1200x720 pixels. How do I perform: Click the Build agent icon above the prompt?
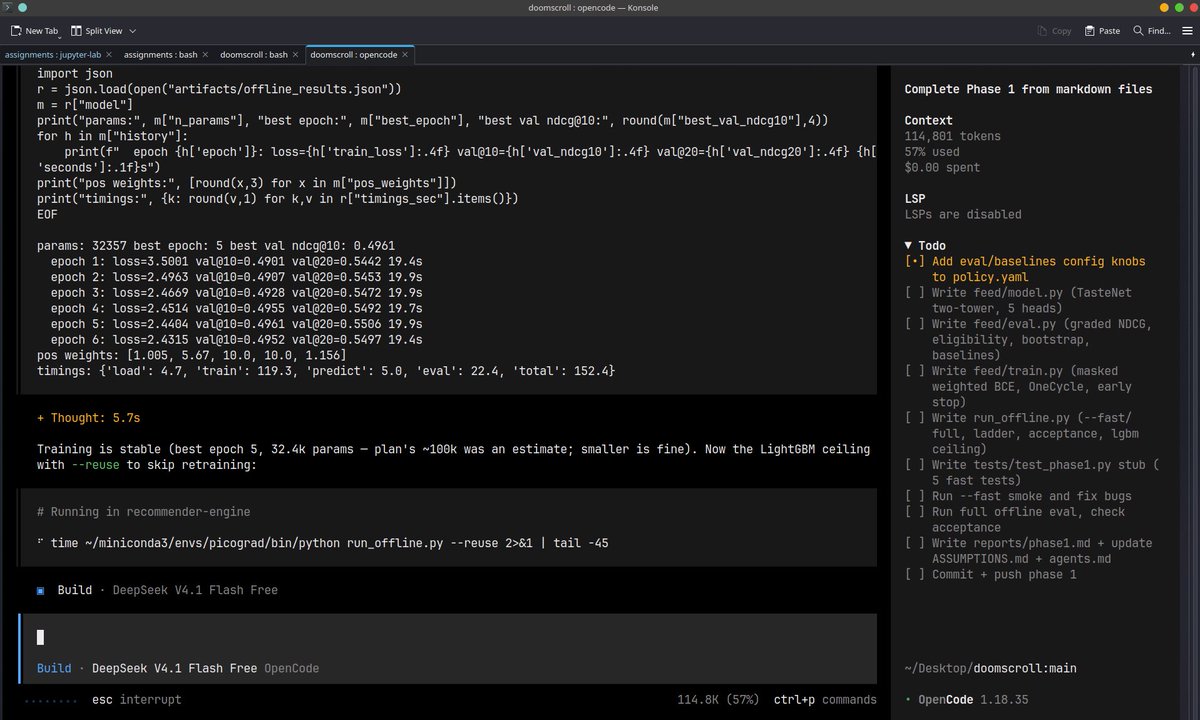(40, 590)
